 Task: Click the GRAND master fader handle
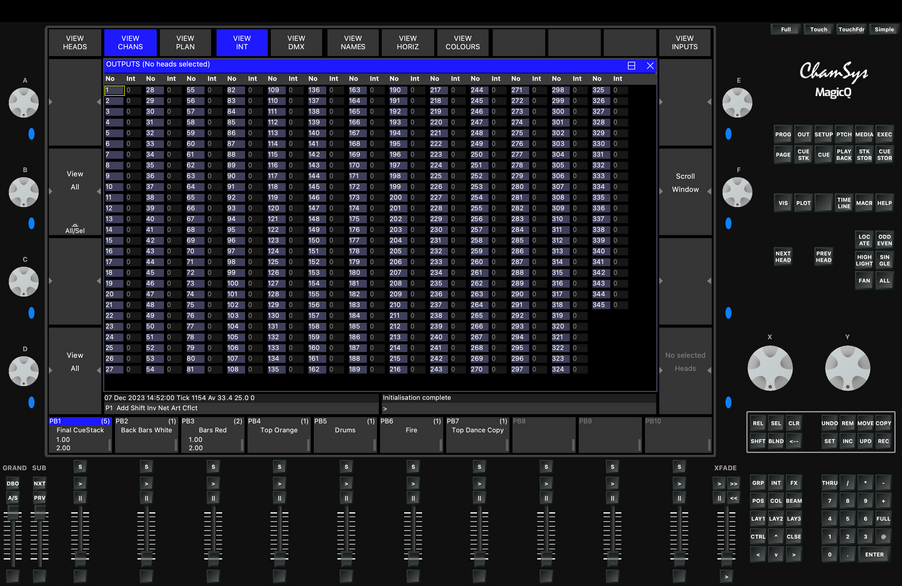point(13,514)
